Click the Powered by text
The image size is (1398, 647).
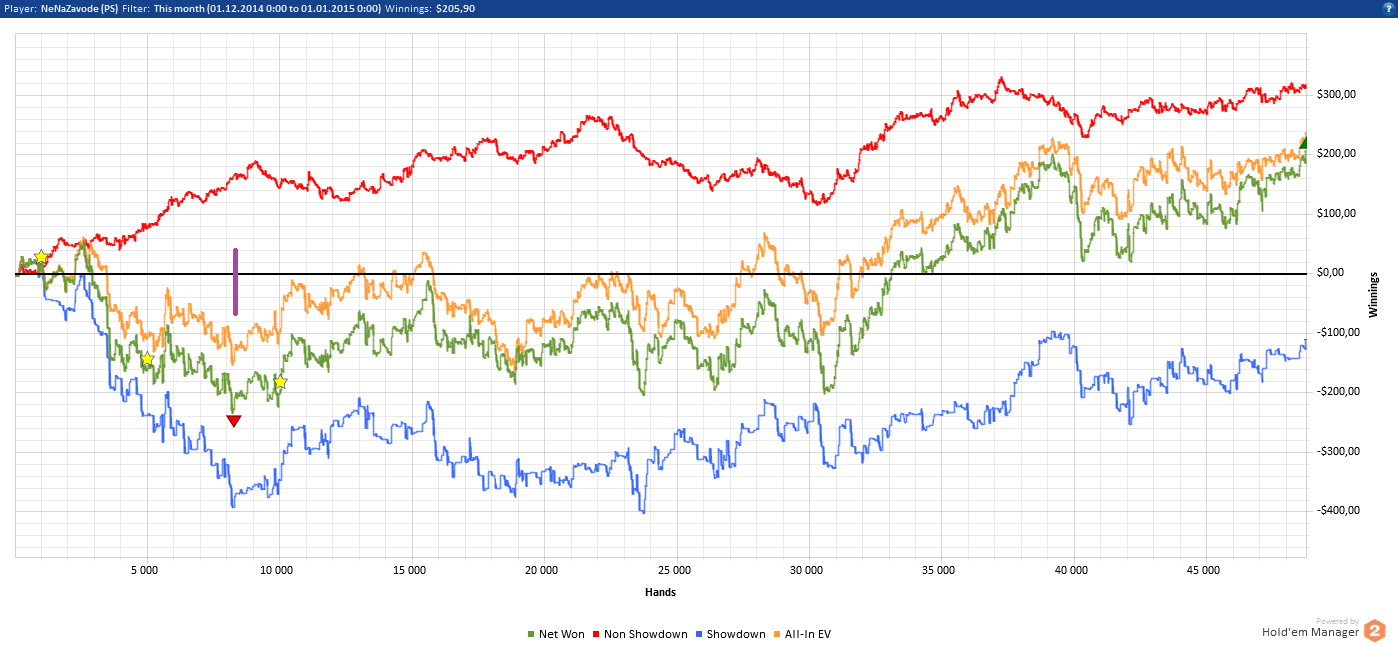pyautogui.click(x=1337, y=621)
